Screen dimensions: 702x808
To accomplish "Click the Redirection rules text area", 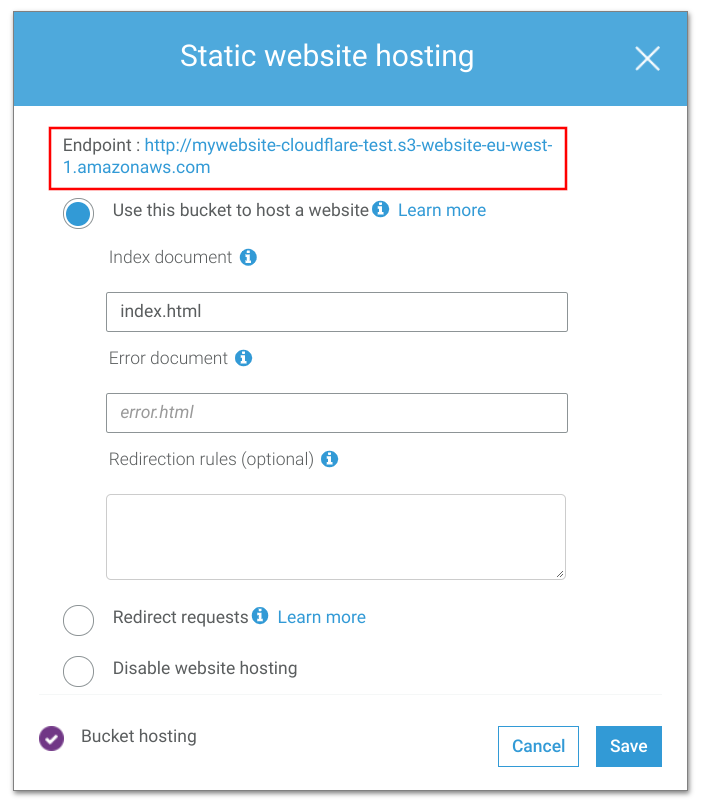I will click(x=335, y=536).
